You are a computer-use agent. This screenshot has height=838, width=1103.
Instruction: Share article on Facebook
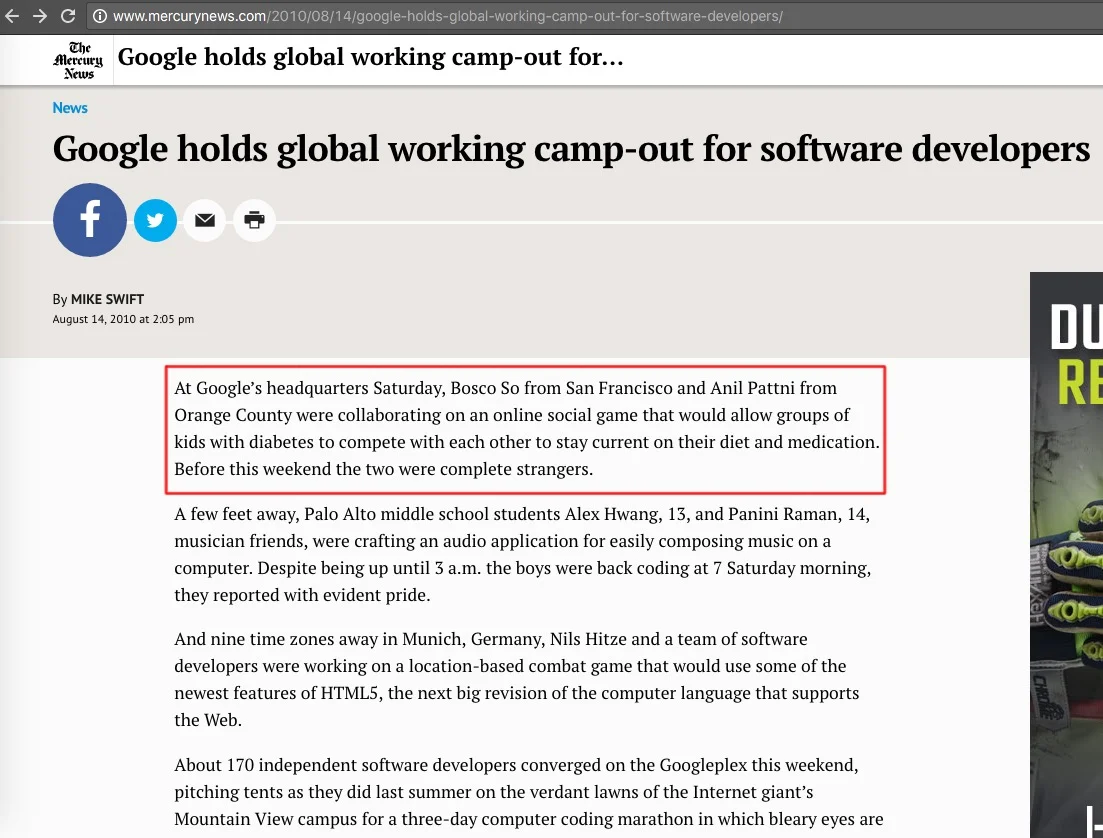89,220
